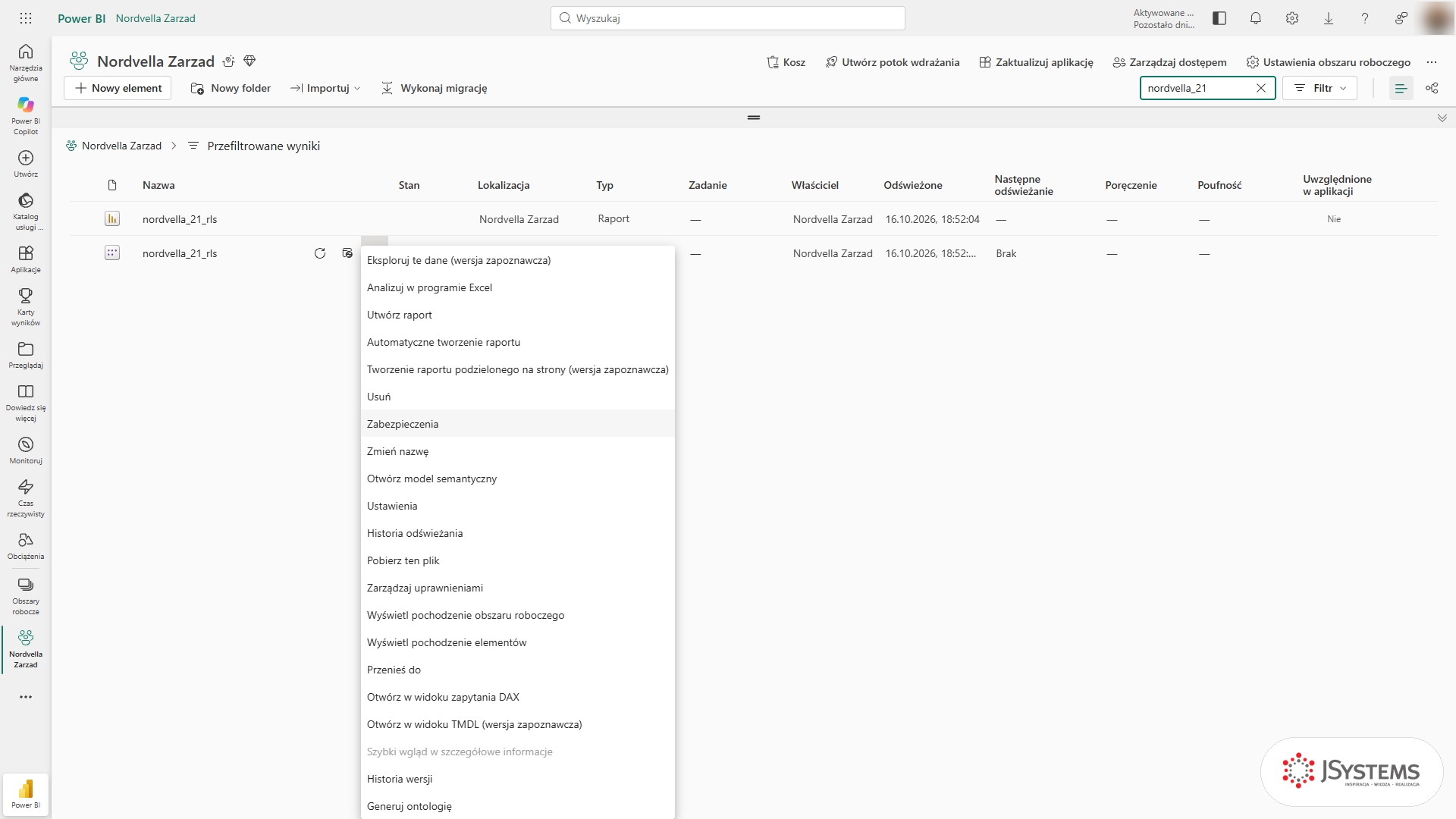Click Utwórz potok wdrażania

893,62
